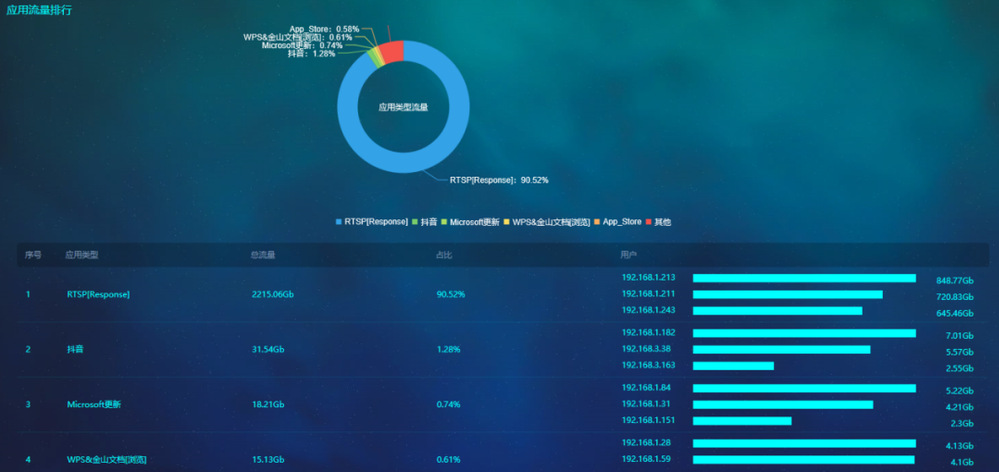Click the red 其他 donut chart slice

[393, 51]
